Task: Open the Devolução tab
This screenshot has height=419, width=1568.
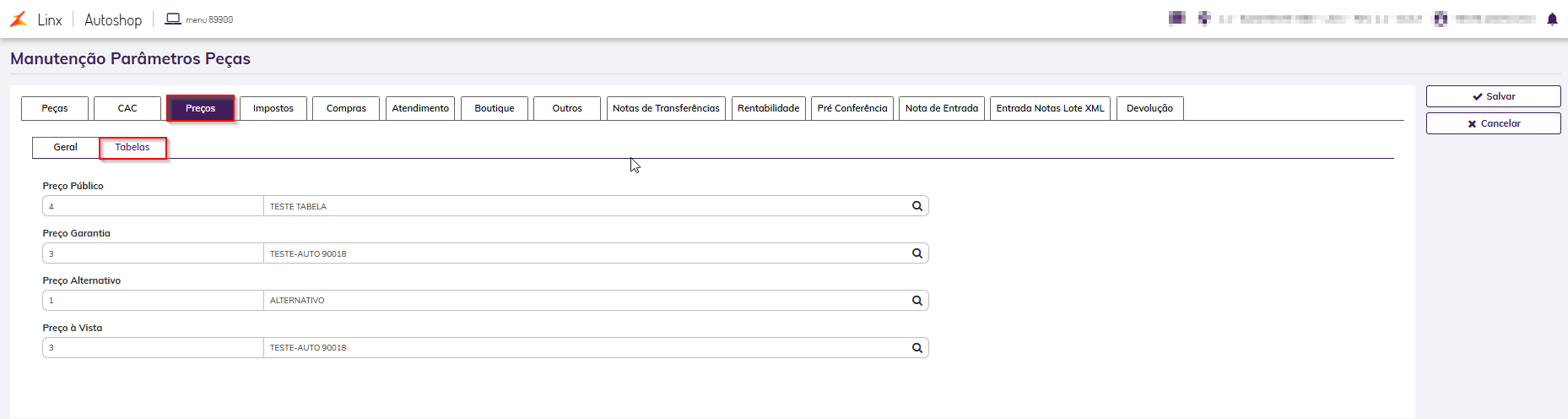Action: point(1149,108)
